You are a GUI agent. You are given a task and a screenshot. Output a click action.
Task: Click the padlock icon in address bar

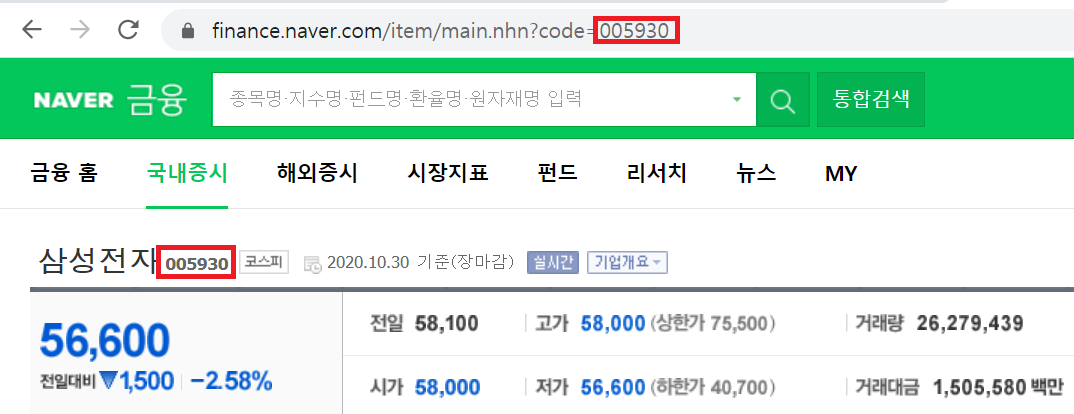coord(188,31)
